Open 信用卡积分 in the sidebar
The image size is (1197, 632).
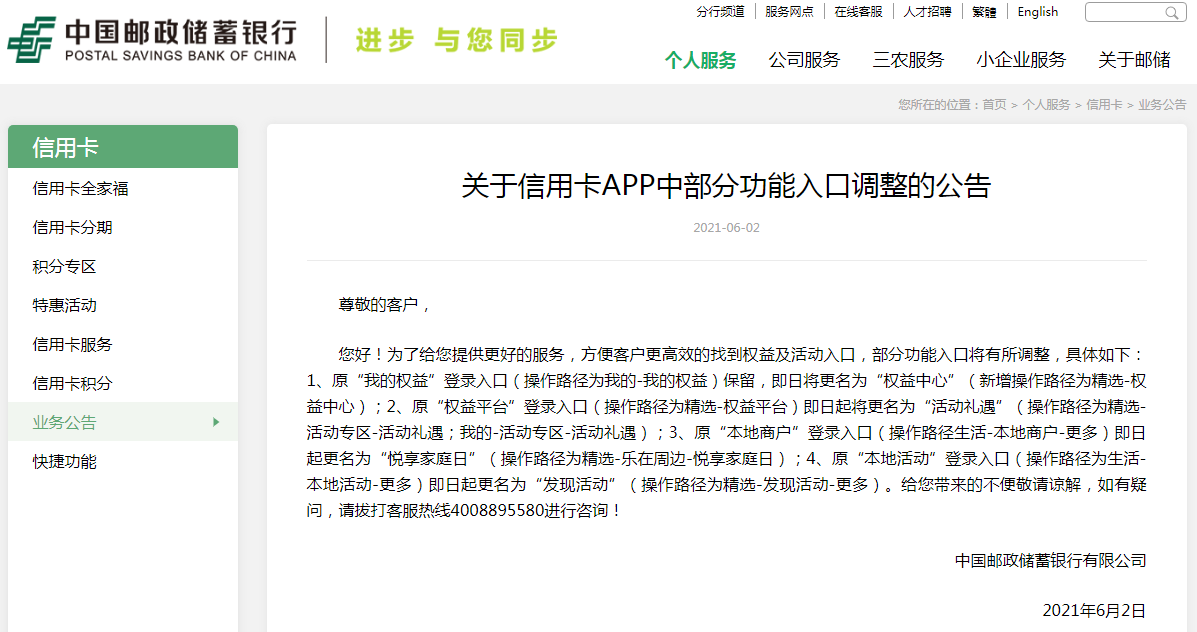73,383
